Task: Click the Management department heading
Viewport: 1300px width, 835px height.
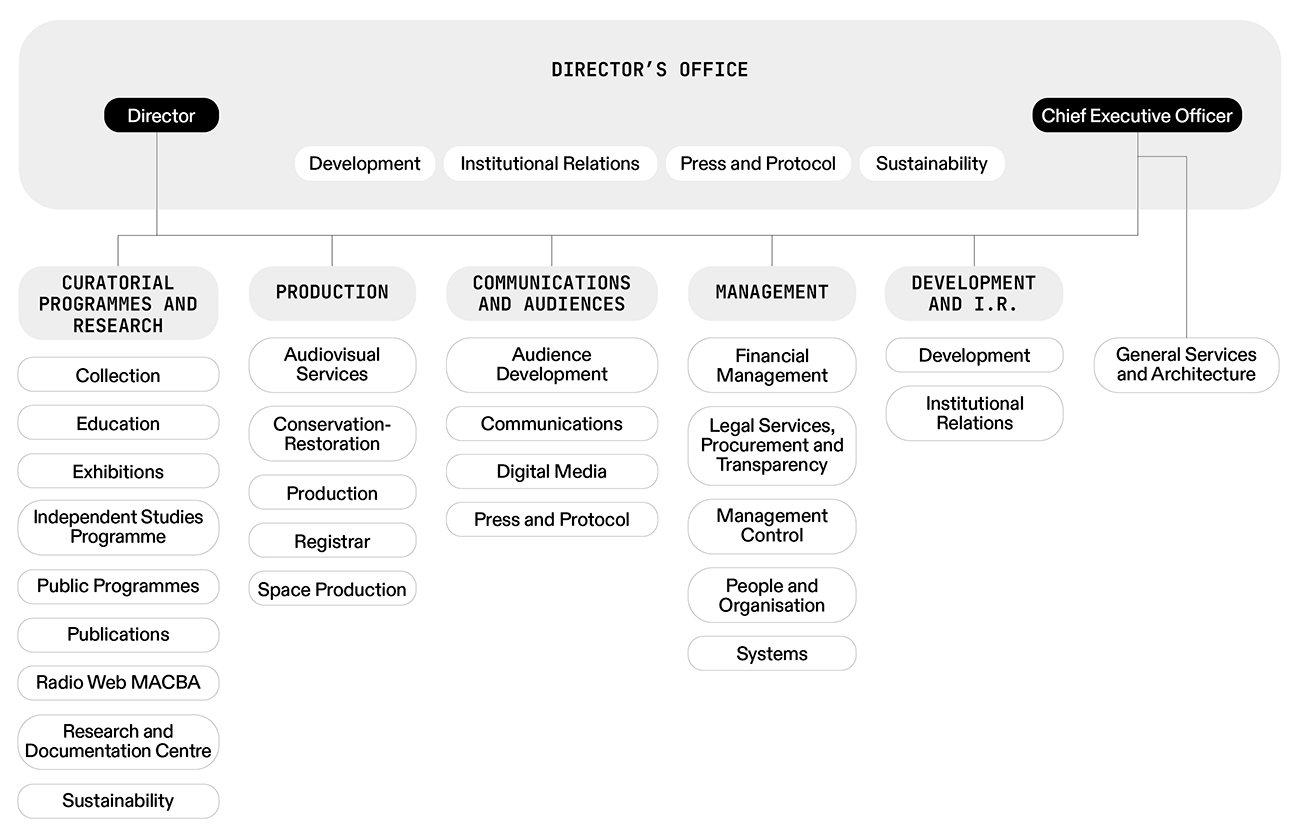Action: click(x=772, y=293)
